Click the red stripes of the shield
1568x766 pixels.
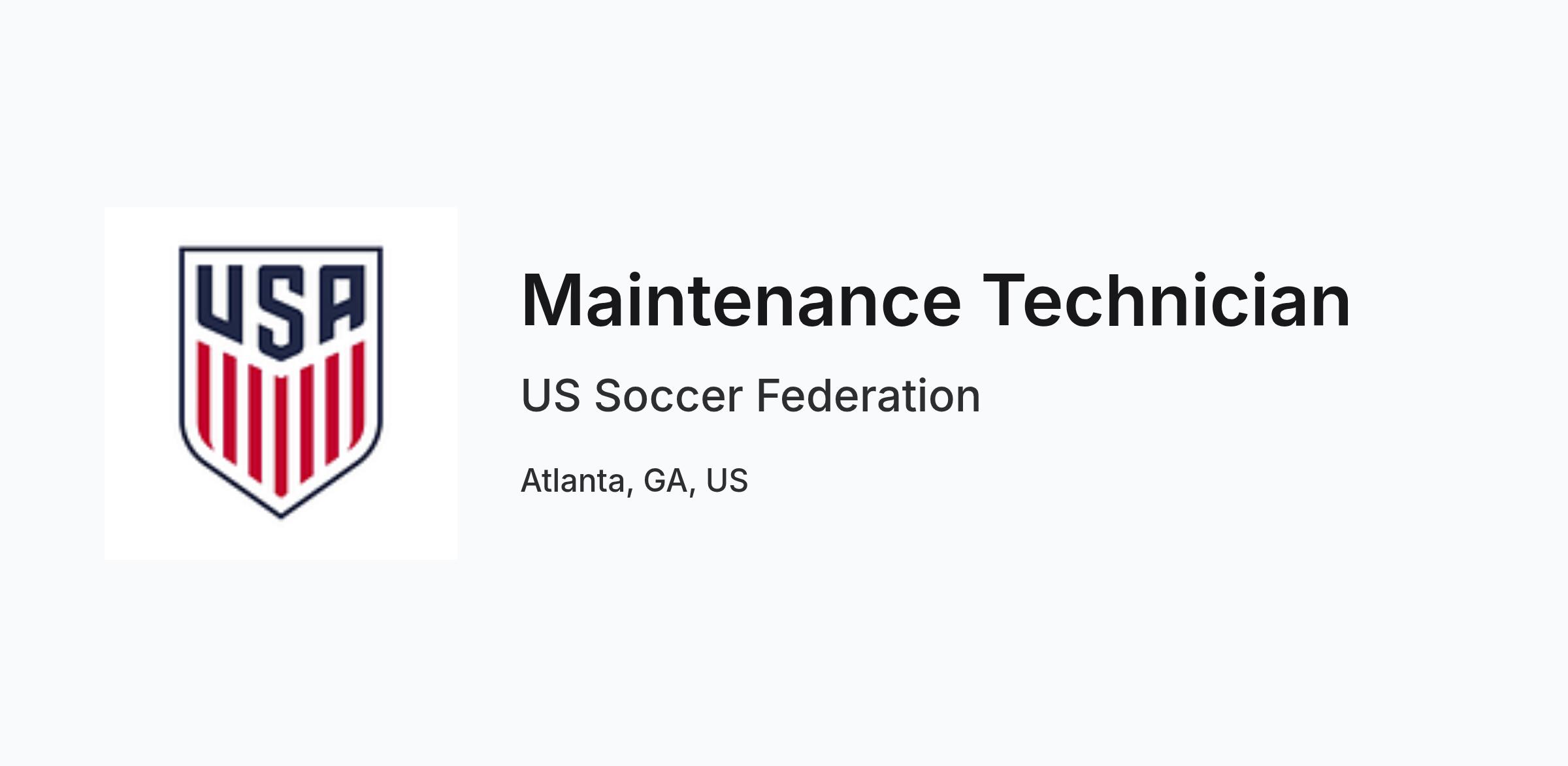pyautogui.click(x=281, y=419)
